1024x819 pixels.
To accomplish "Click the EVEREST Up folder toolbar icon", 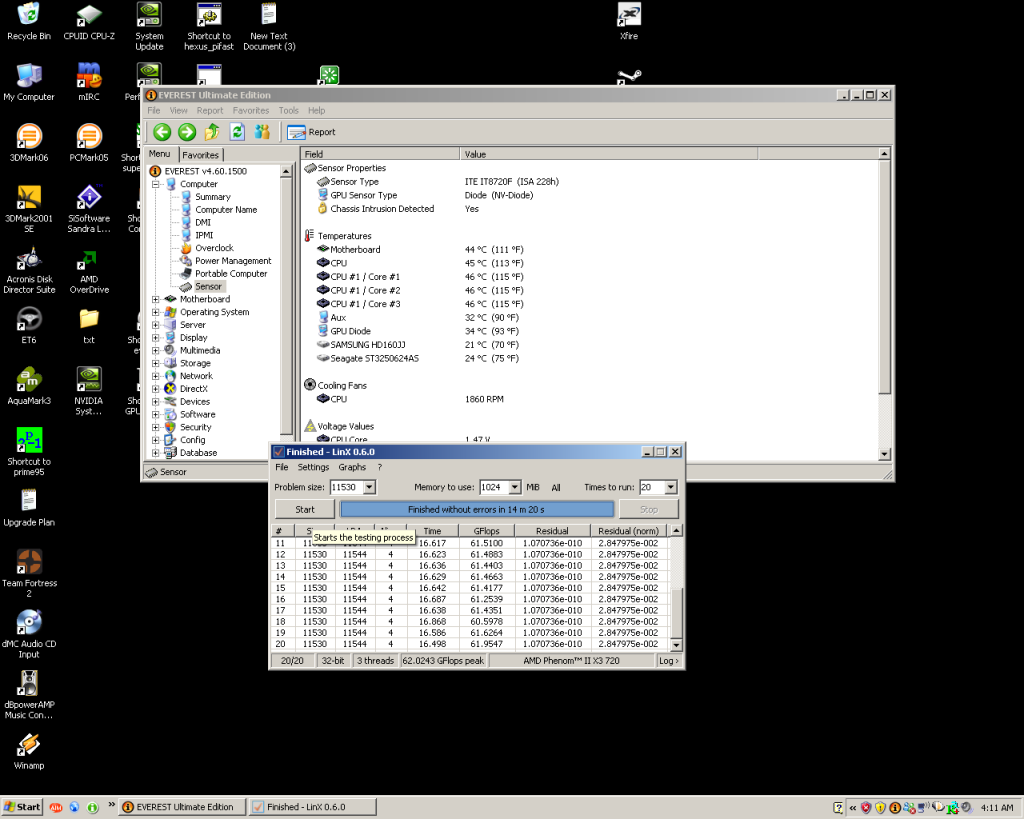I will 212,132.
